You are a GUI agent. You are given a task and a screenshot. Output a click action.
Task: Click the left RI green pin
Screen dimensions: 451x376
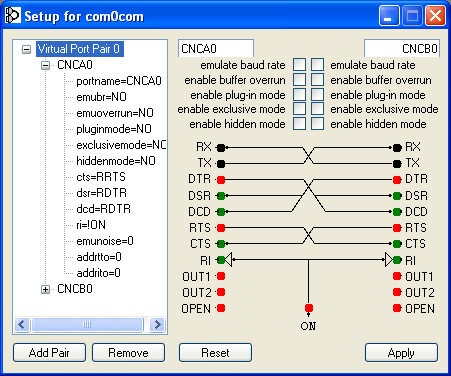click(221, 260)
